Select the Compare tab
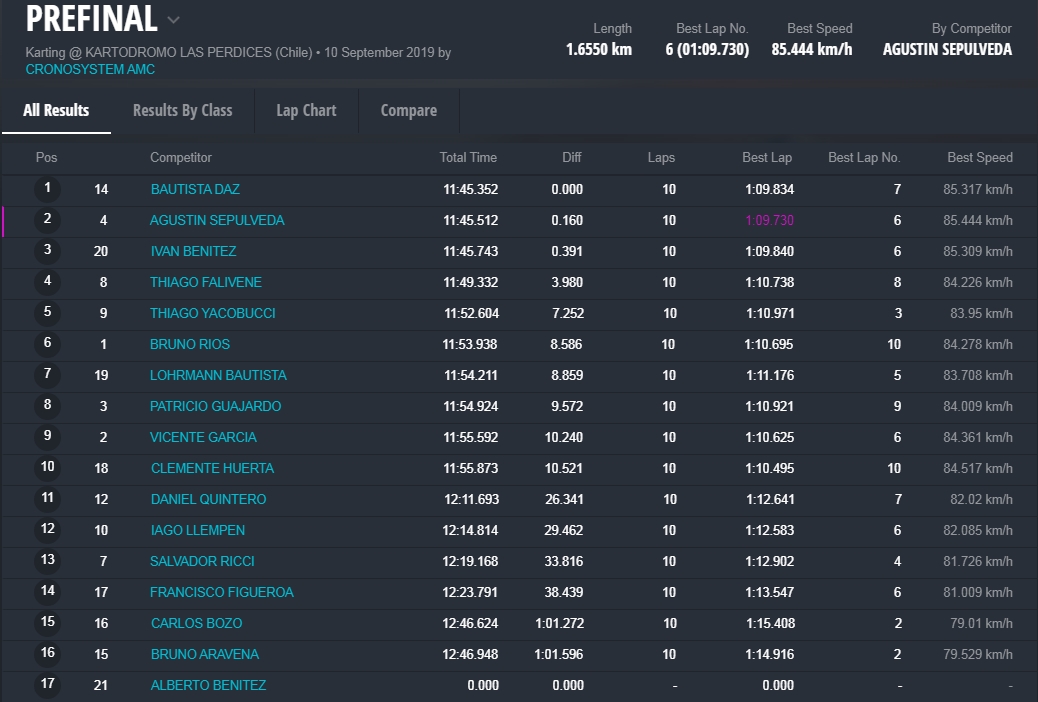 click(x=408, y=110)
